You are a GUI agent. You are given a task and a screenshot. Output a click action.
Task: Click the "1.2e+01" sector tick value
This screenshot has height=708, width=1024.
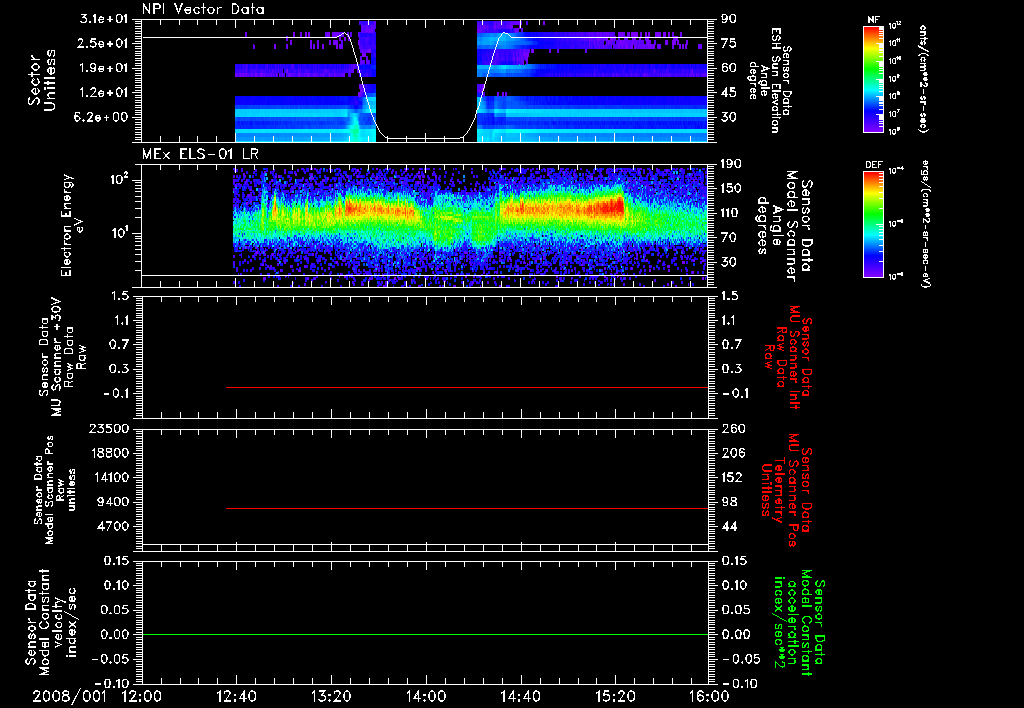tap(104, 93)
